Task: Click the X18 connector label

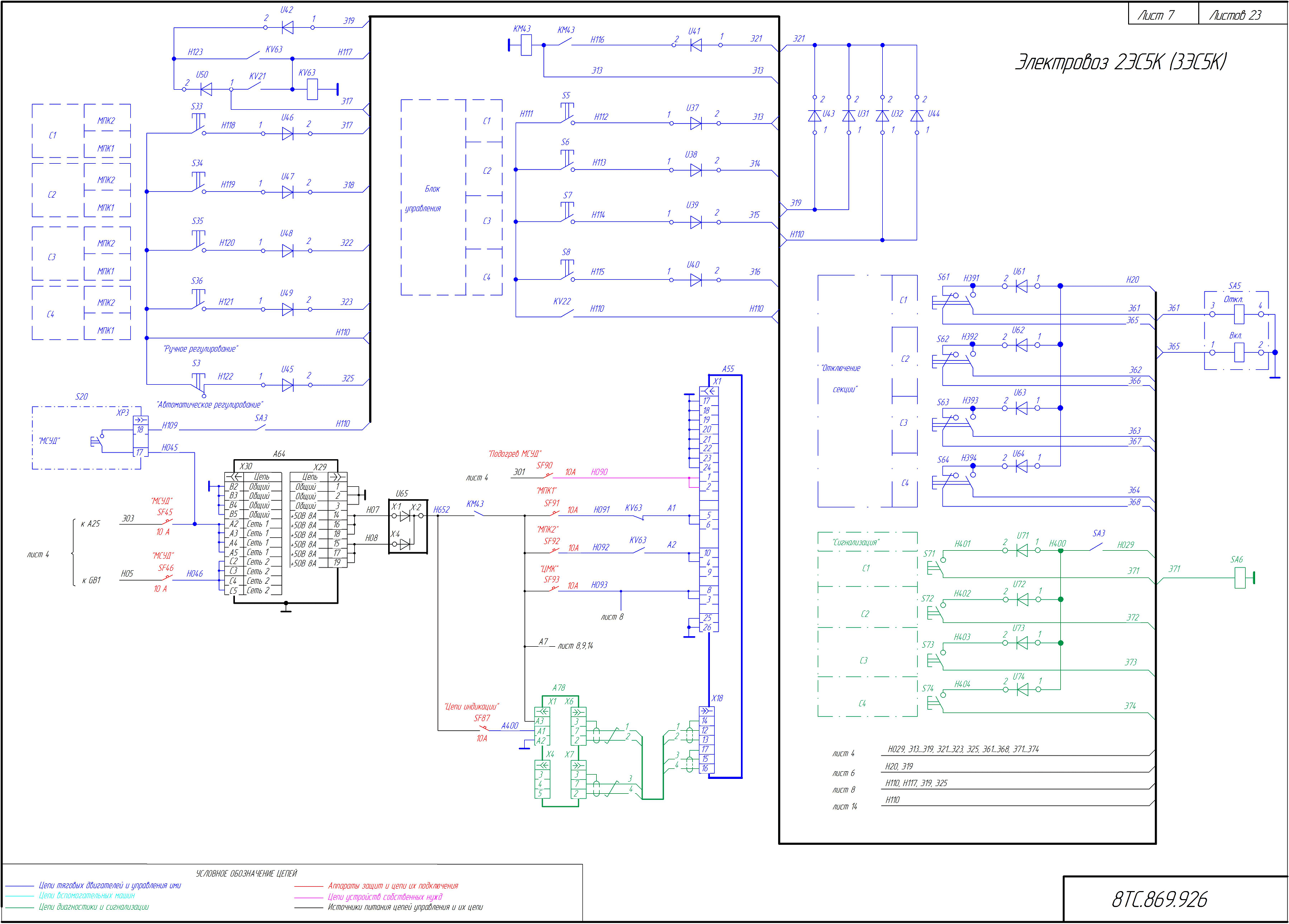Action: click(x=717, y=698)
